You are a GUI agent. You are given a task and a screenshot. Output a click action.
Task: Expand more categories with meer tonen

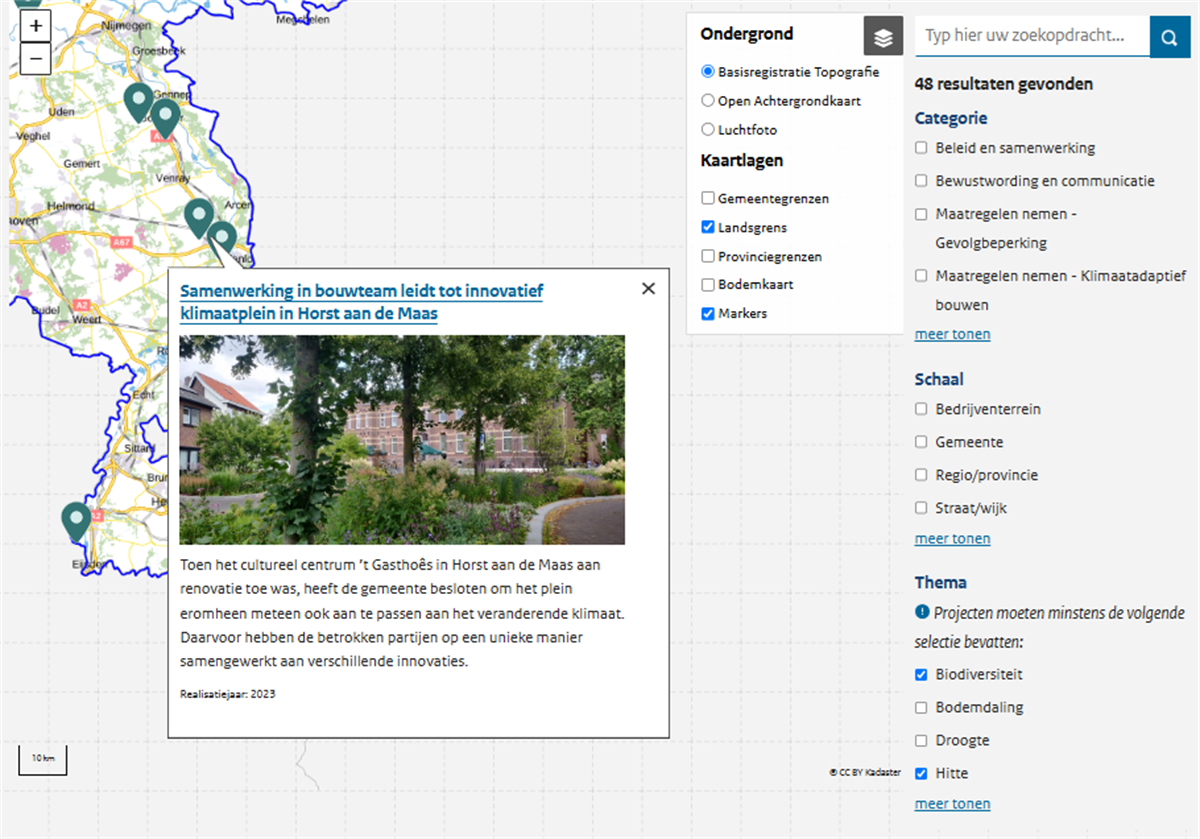(952, 334)
